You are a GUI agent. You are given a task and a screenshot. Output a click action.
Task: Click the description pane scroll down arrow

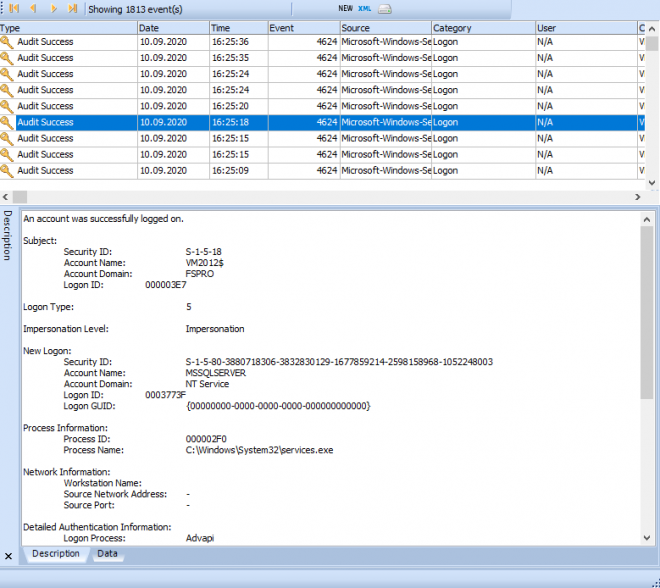tap(647, 537)
